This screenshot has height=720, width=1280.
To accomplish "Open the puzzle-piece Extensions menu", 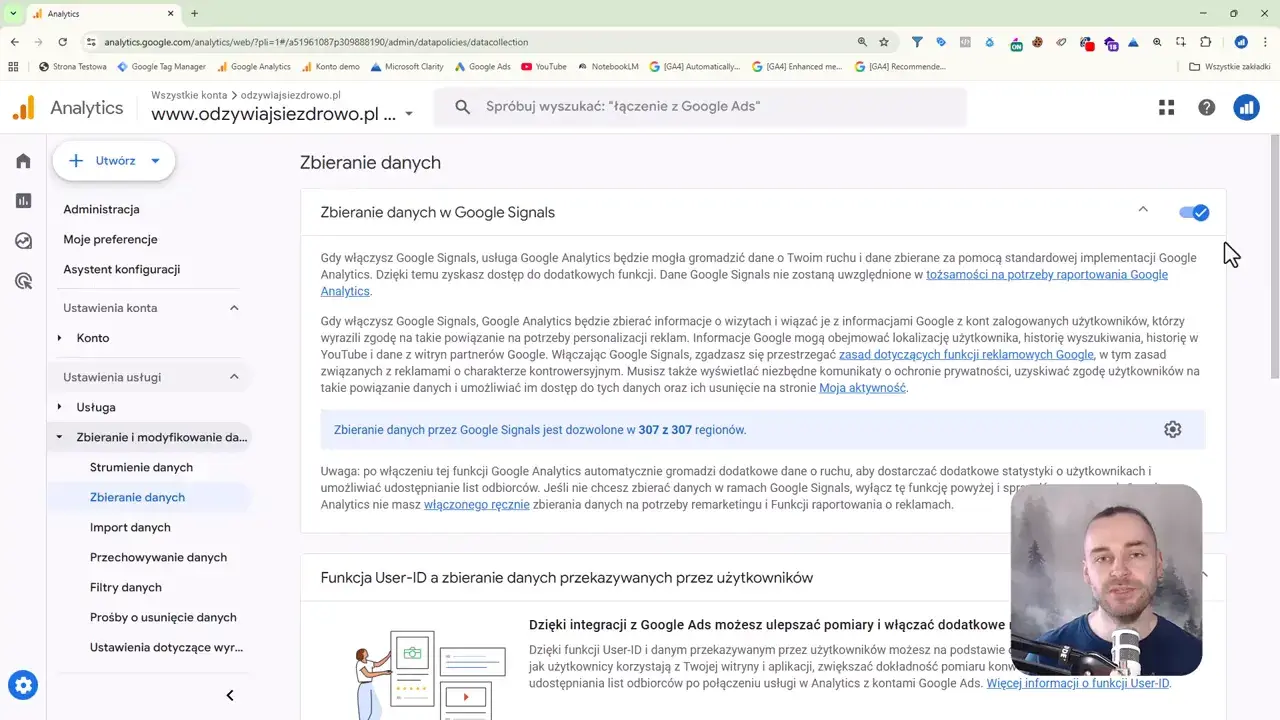I will click(x=1205, y=42).
